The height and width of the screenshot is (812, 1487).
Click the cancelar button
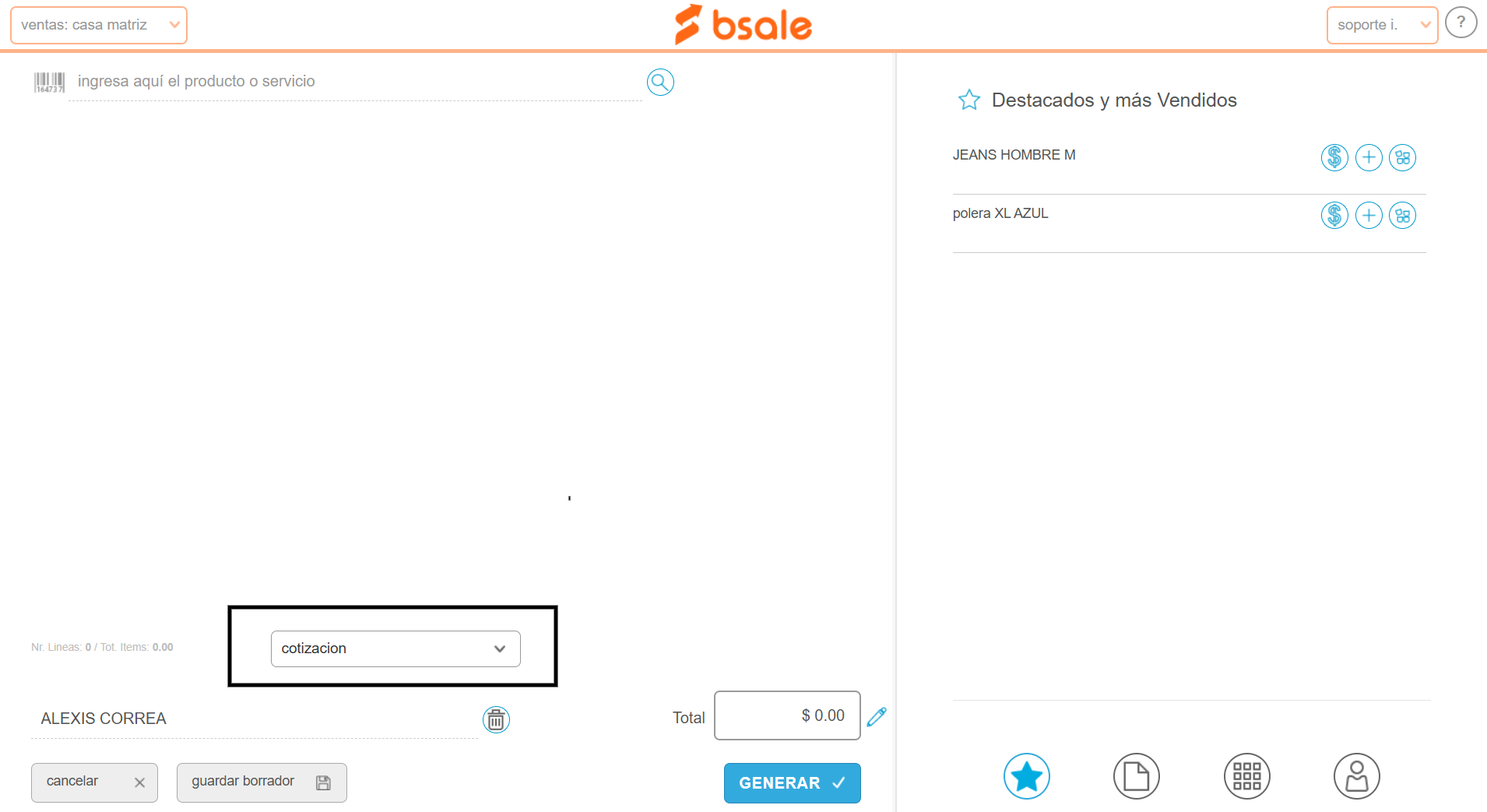tap(94, 782)
